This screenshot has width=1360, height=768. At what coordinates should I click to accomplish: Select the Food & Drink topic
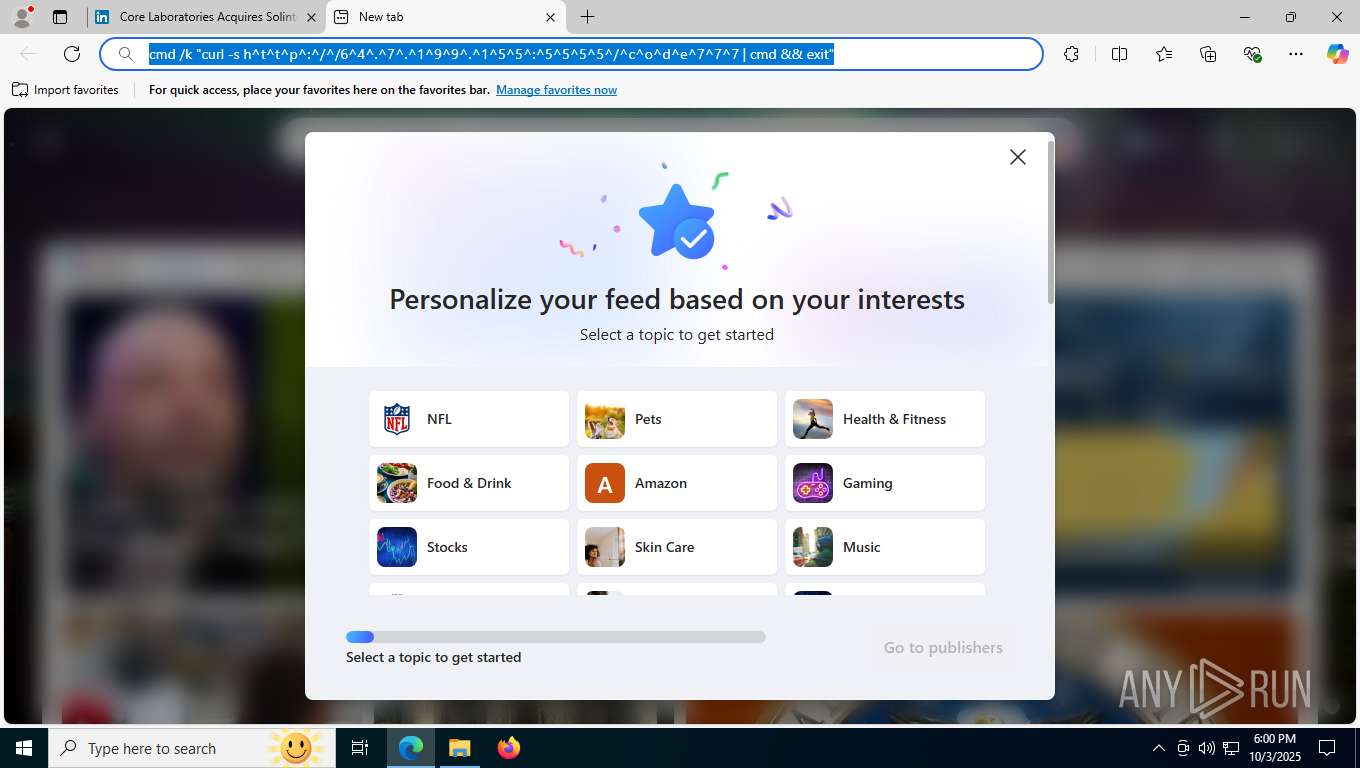click(469, 483)
